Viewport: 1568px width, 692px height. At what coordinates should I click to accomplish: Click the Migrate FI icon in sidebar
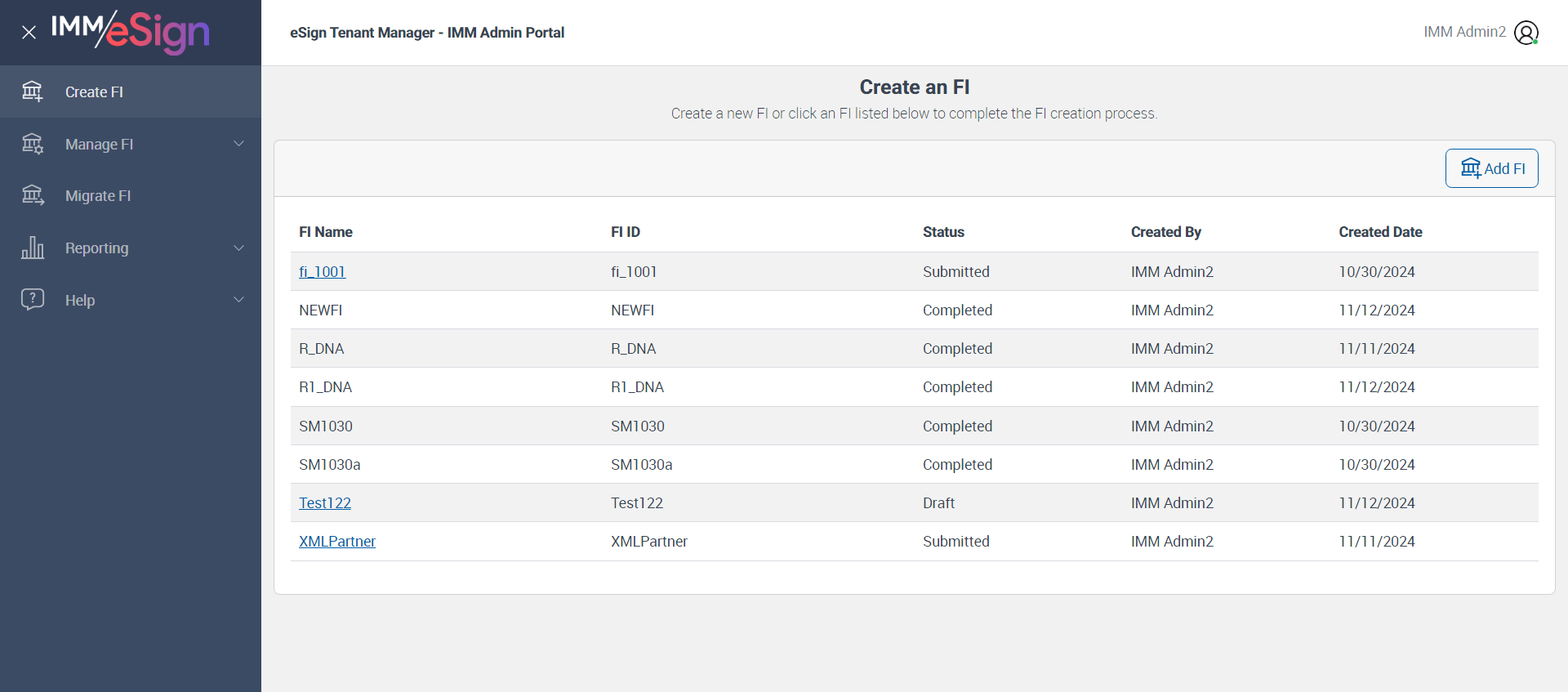point(33,195)
